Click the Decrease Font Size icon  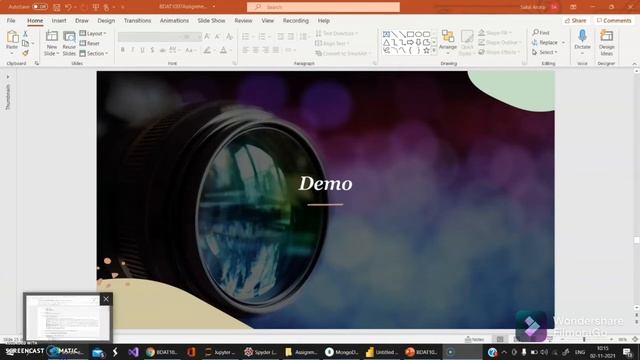(x=218, y=37)
